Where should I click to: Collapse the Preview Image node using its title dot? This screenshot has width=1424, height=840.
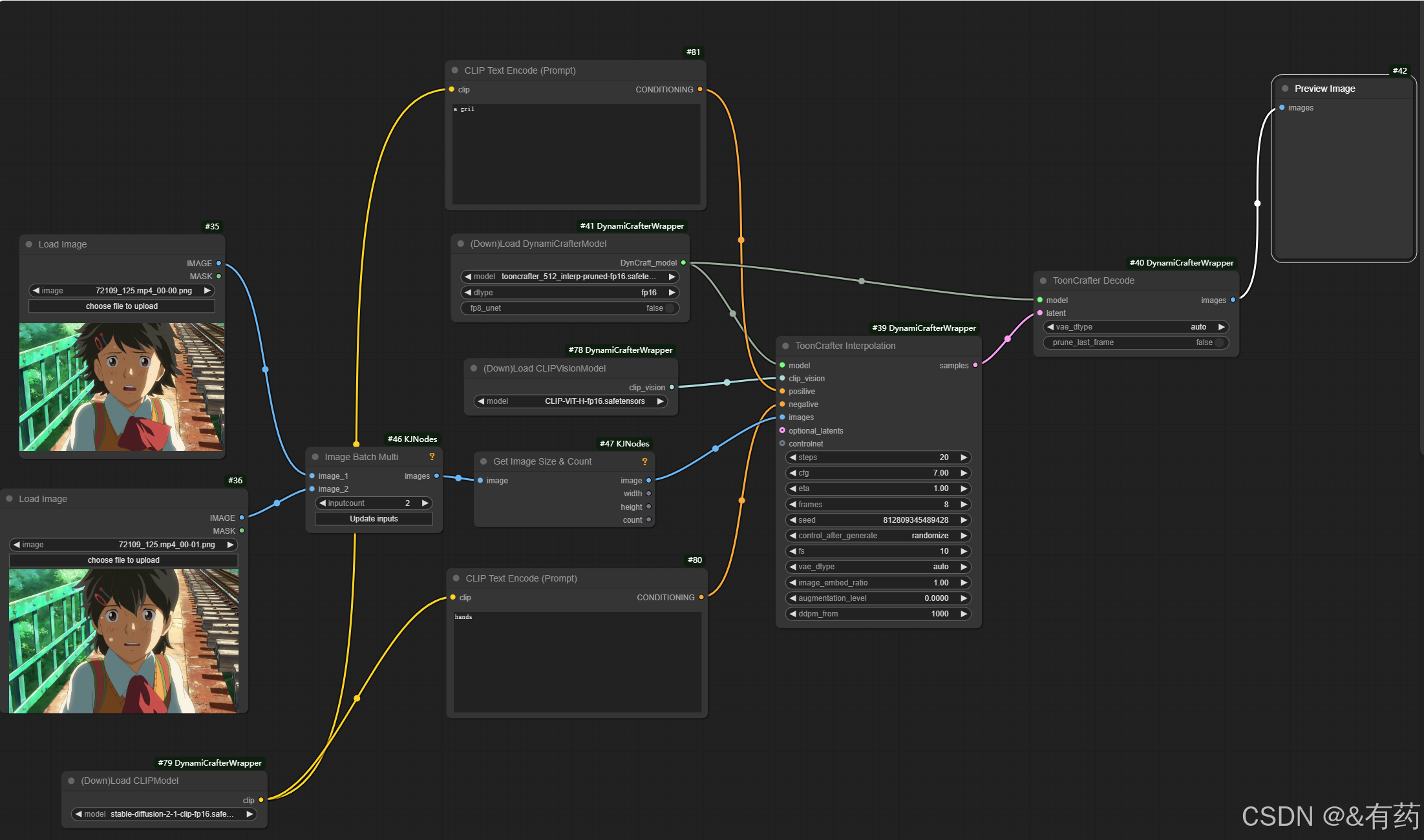[x=1285, y=89]
